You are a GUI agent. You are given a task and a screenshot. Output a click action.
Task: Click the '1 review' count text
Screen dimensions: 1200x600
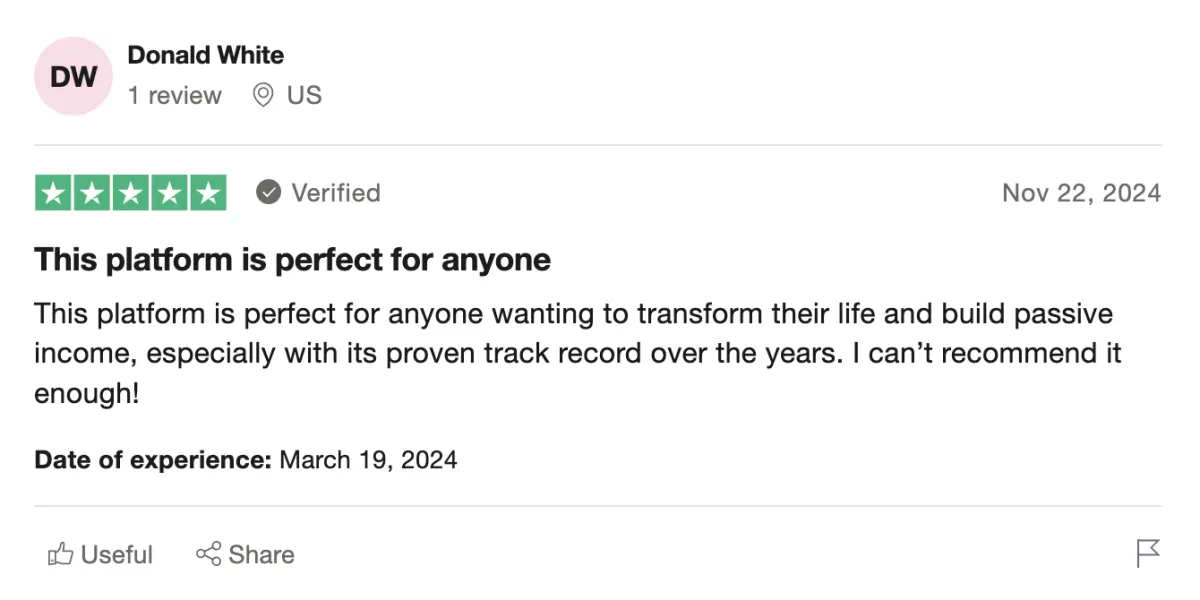175,95
